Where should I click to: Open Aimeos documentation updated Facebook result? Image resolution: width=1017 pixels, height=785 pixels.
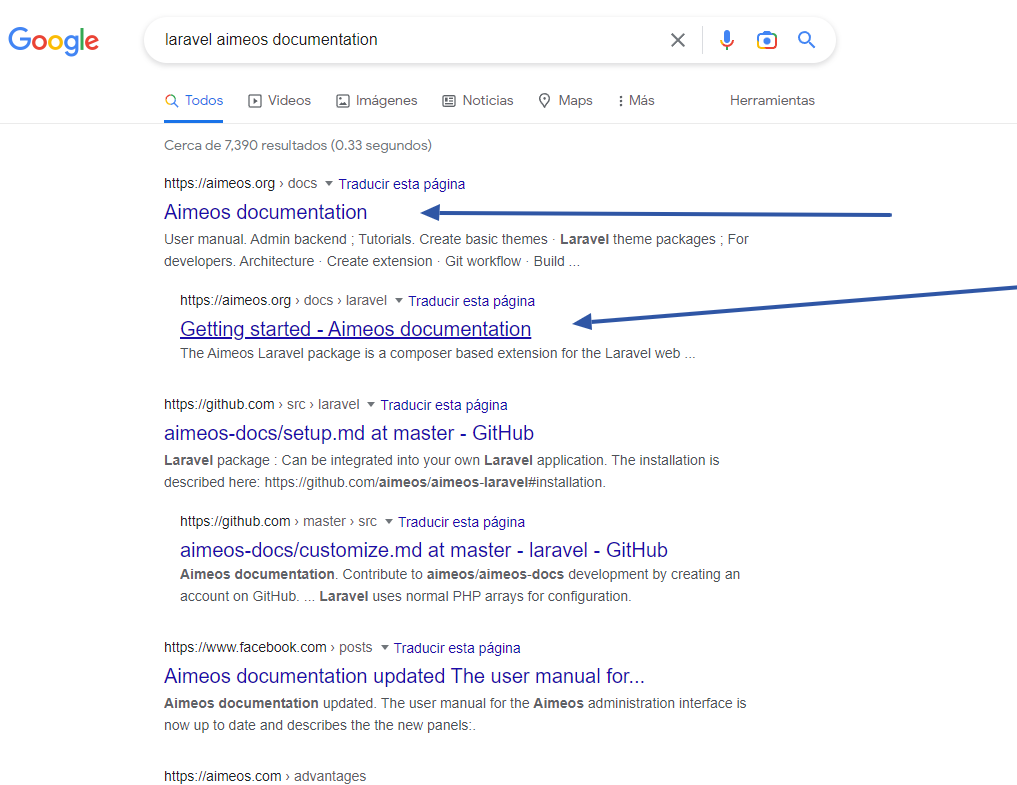click(x=404, y=676)
